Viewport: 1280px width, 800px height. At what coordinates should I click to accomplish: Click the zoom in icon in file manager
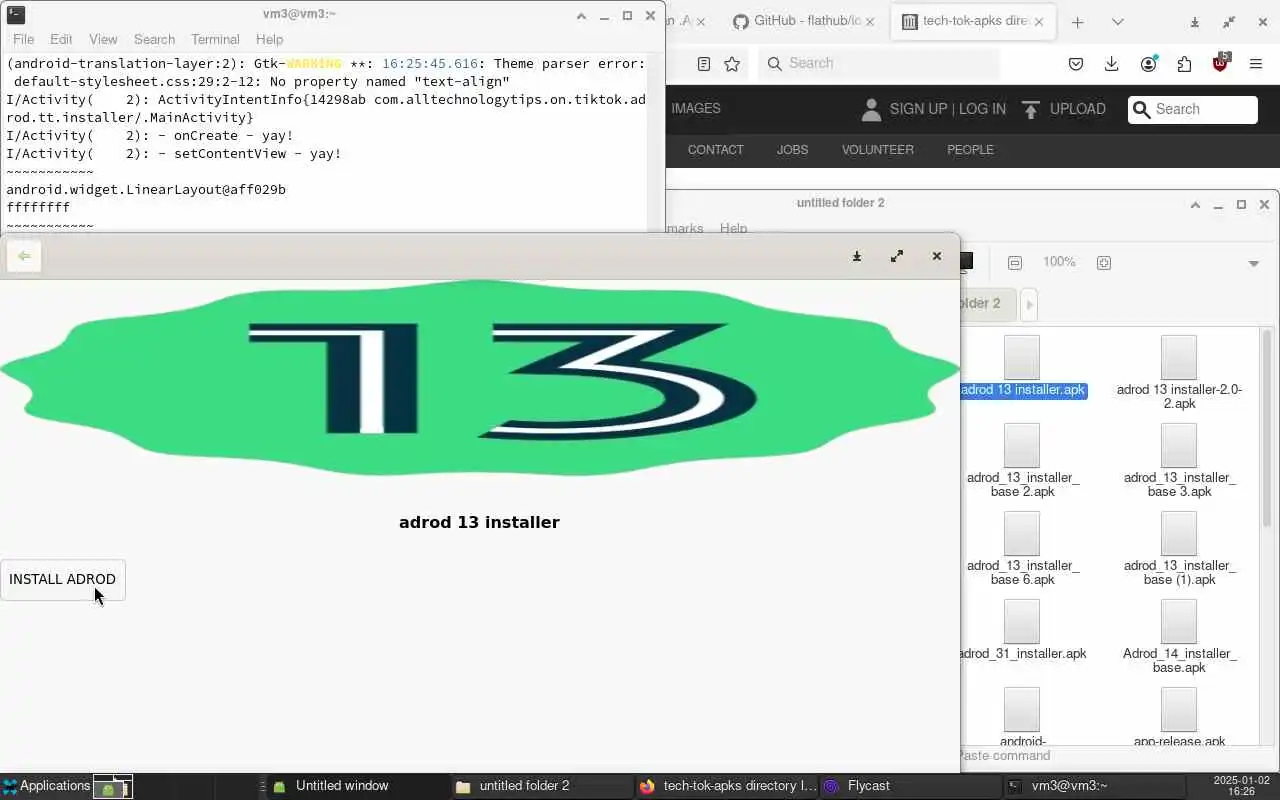coord(1104,263)
